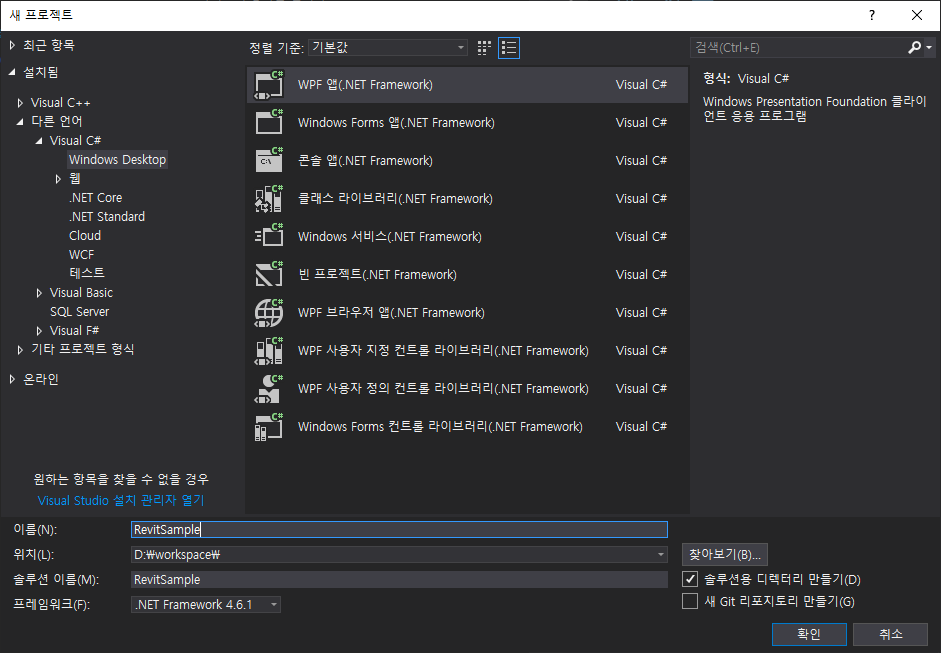Click the 솔루션 이름 input field
Screen dimensions: 941x653
coord(399,579)
